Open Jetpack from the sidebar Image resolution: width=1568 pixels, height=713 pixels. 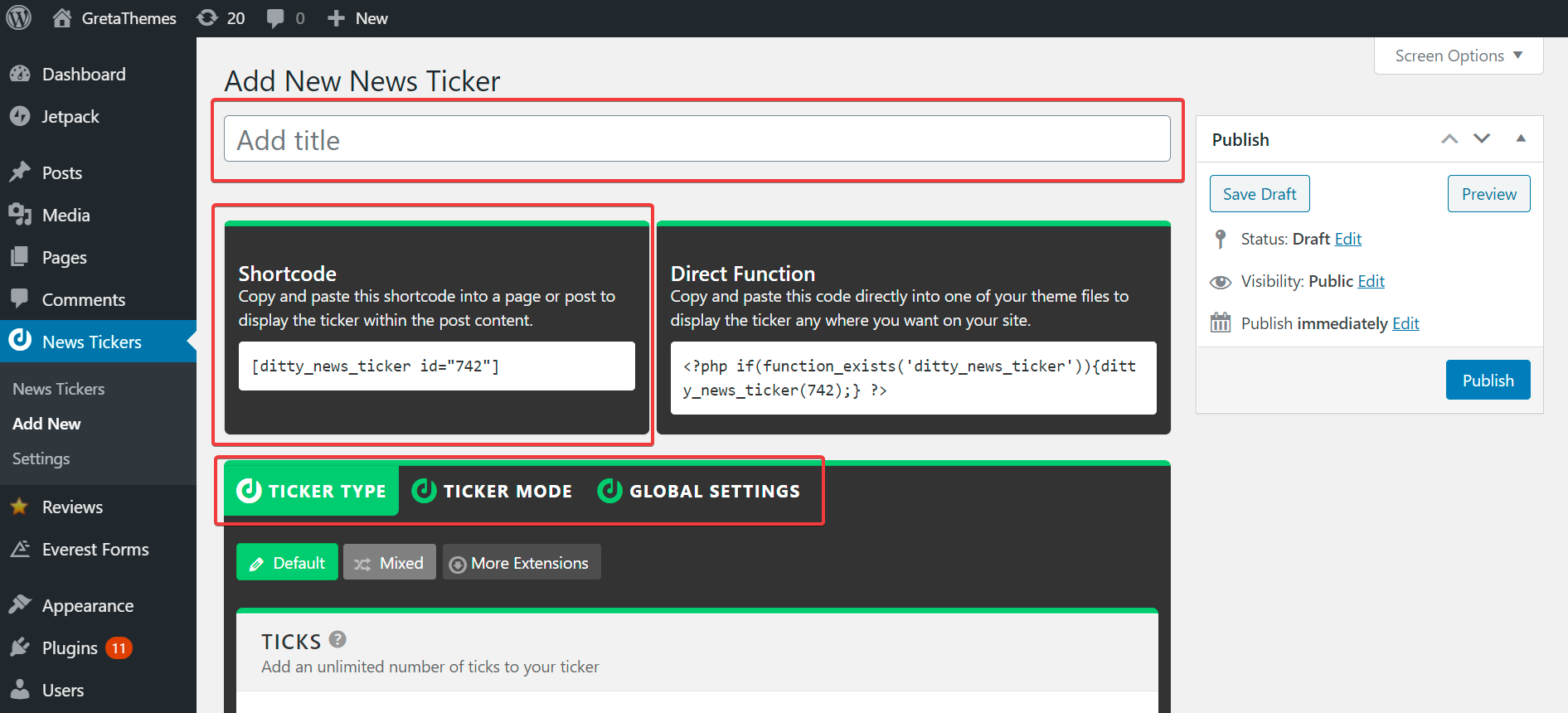[x=70, y=117]
